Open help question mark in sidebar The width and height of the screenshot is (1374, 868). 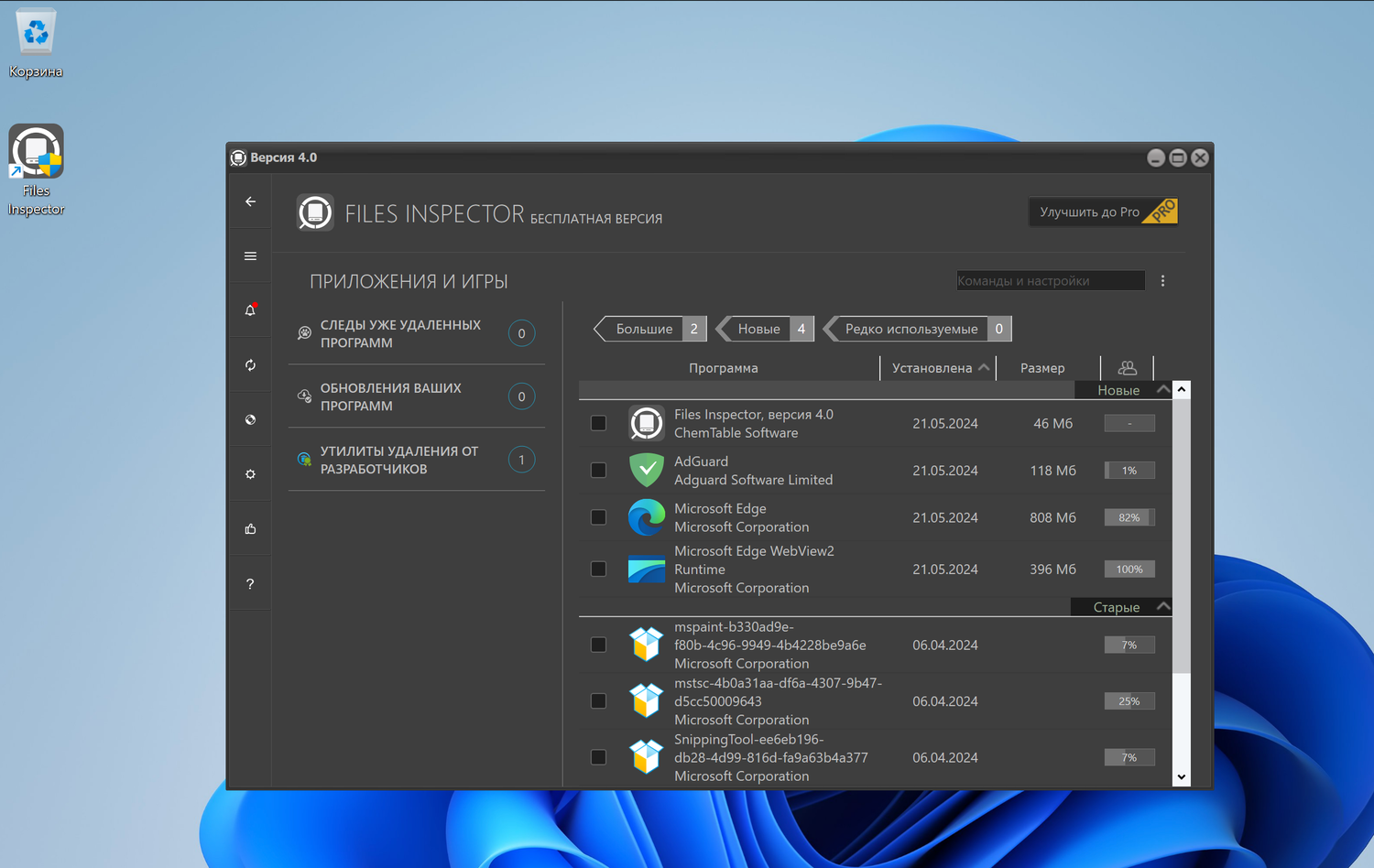250,584
